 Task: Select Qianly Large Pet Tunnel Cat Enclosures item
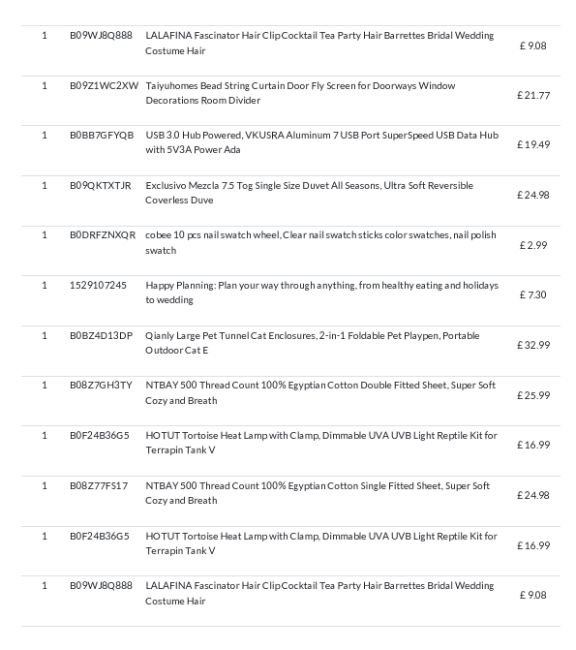coord(312,343)
